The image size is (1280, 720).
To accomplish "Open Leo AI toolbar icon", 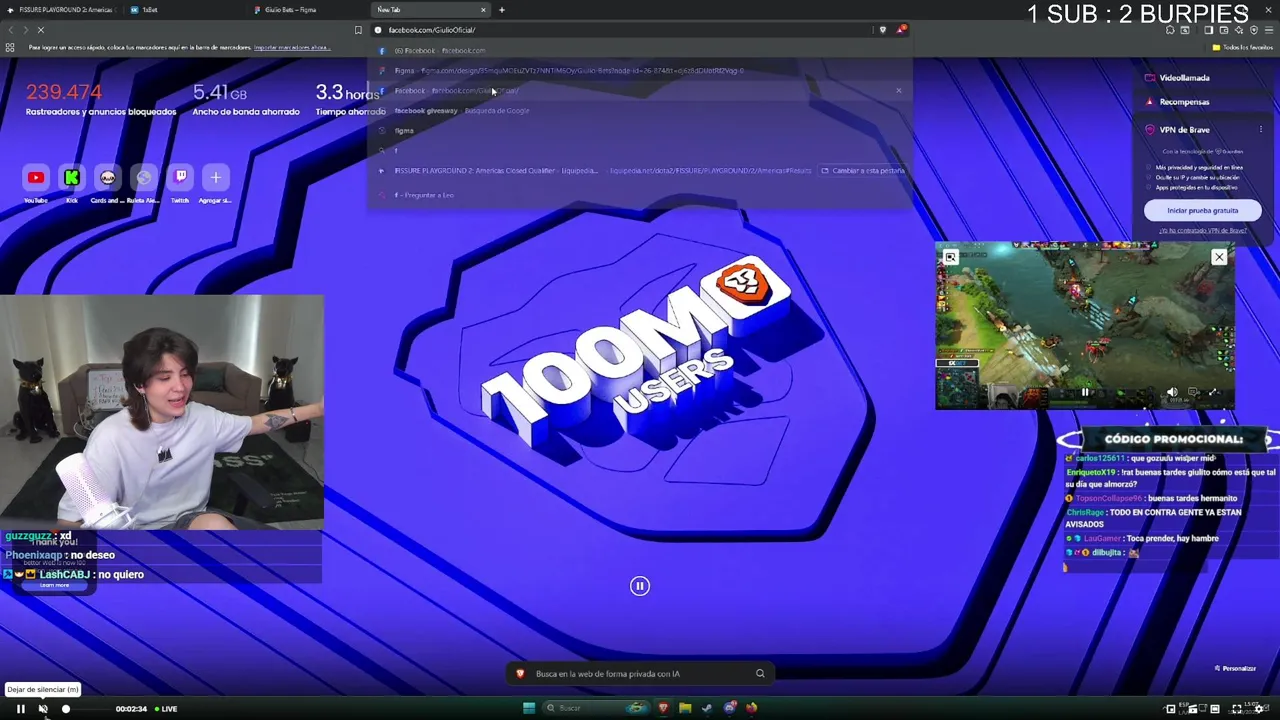I will pyautogui.click(x=1238, y=30).
